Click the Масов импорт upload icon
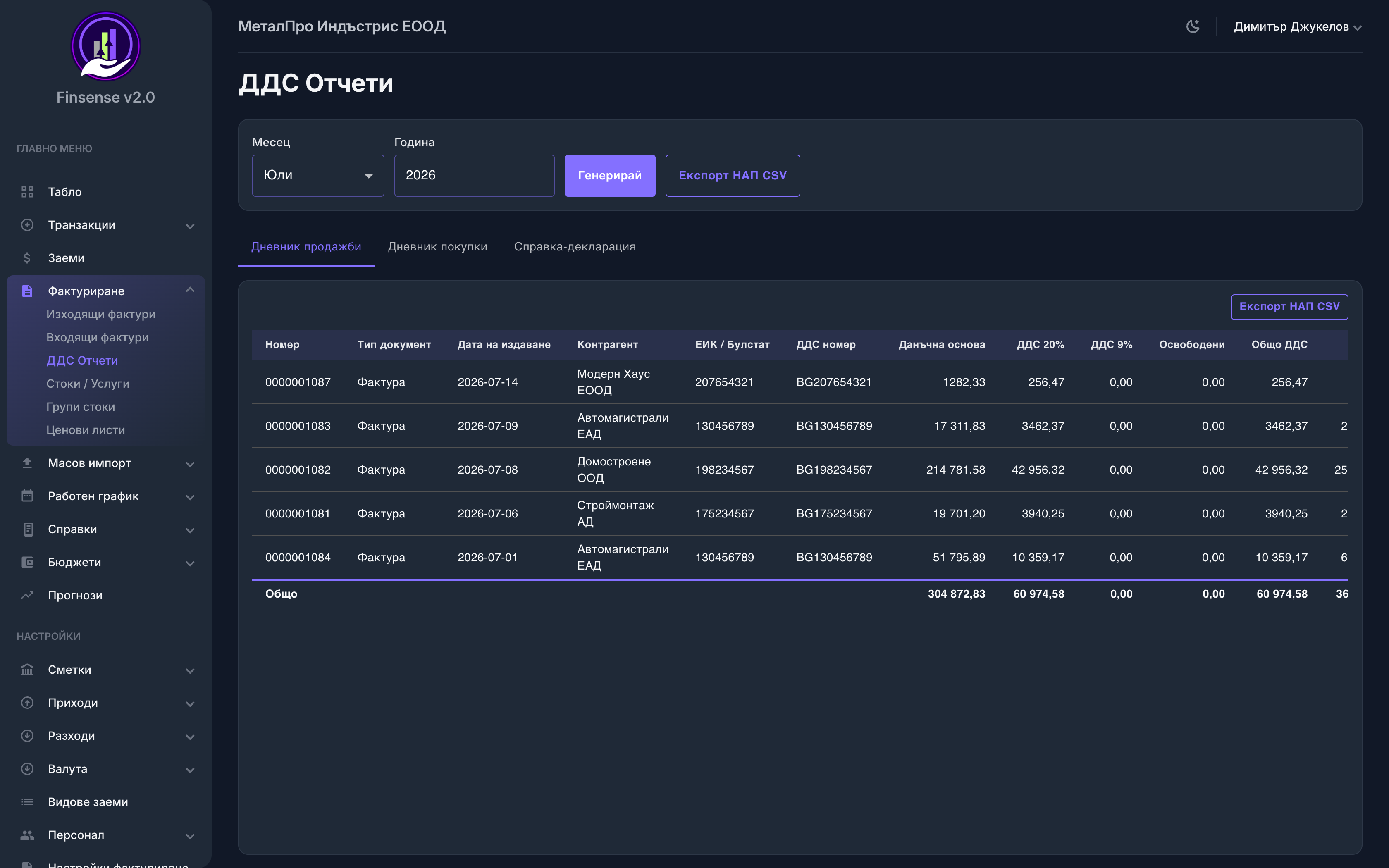The height and width of the screenshot is (868, 1389). coord(27,463)
